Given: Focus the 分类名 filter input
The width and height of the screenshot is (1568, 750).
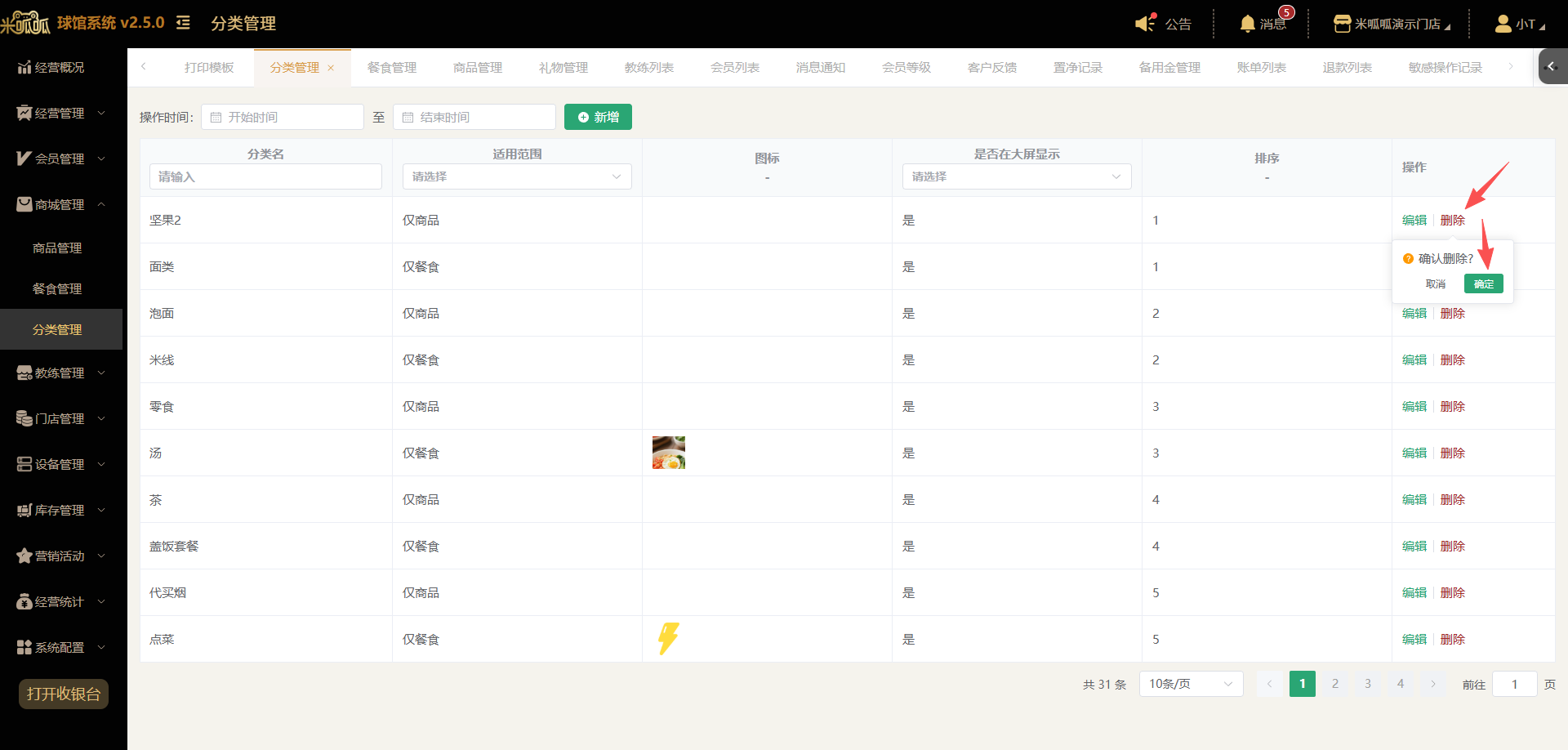Looking at the screenshot, I should [265, 176].
